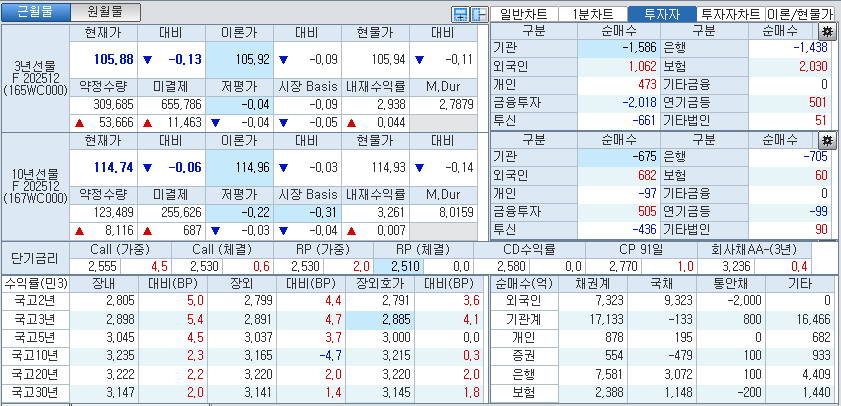Select 10년선물 외국인 net buy 682
841x406 pixels.
pos(618,176)
